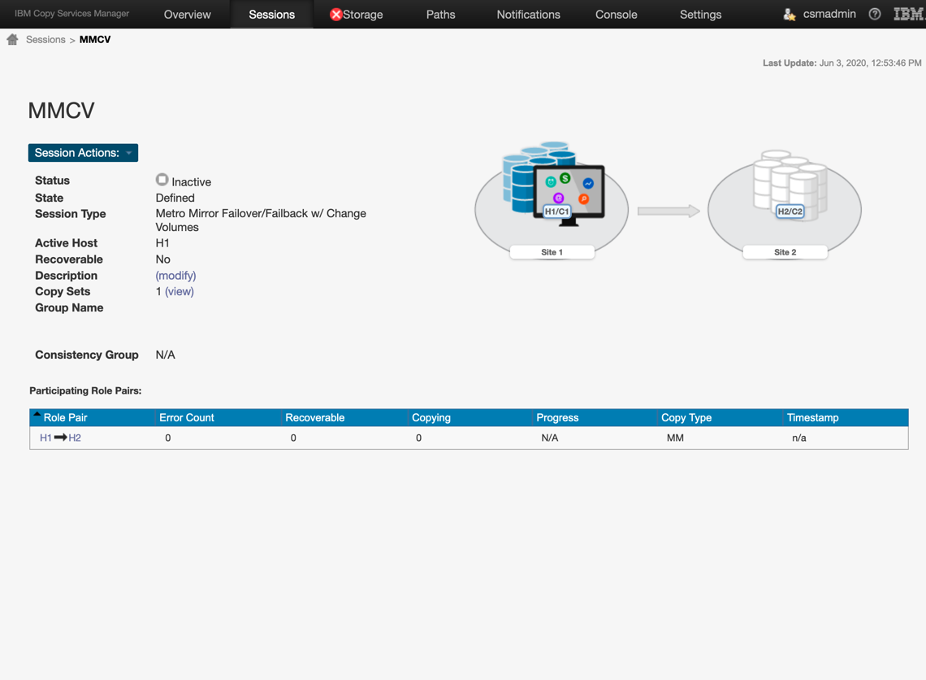Click the MMCV page heading
The height and width of the screenshot is (680, 926).
click(61, 110)
